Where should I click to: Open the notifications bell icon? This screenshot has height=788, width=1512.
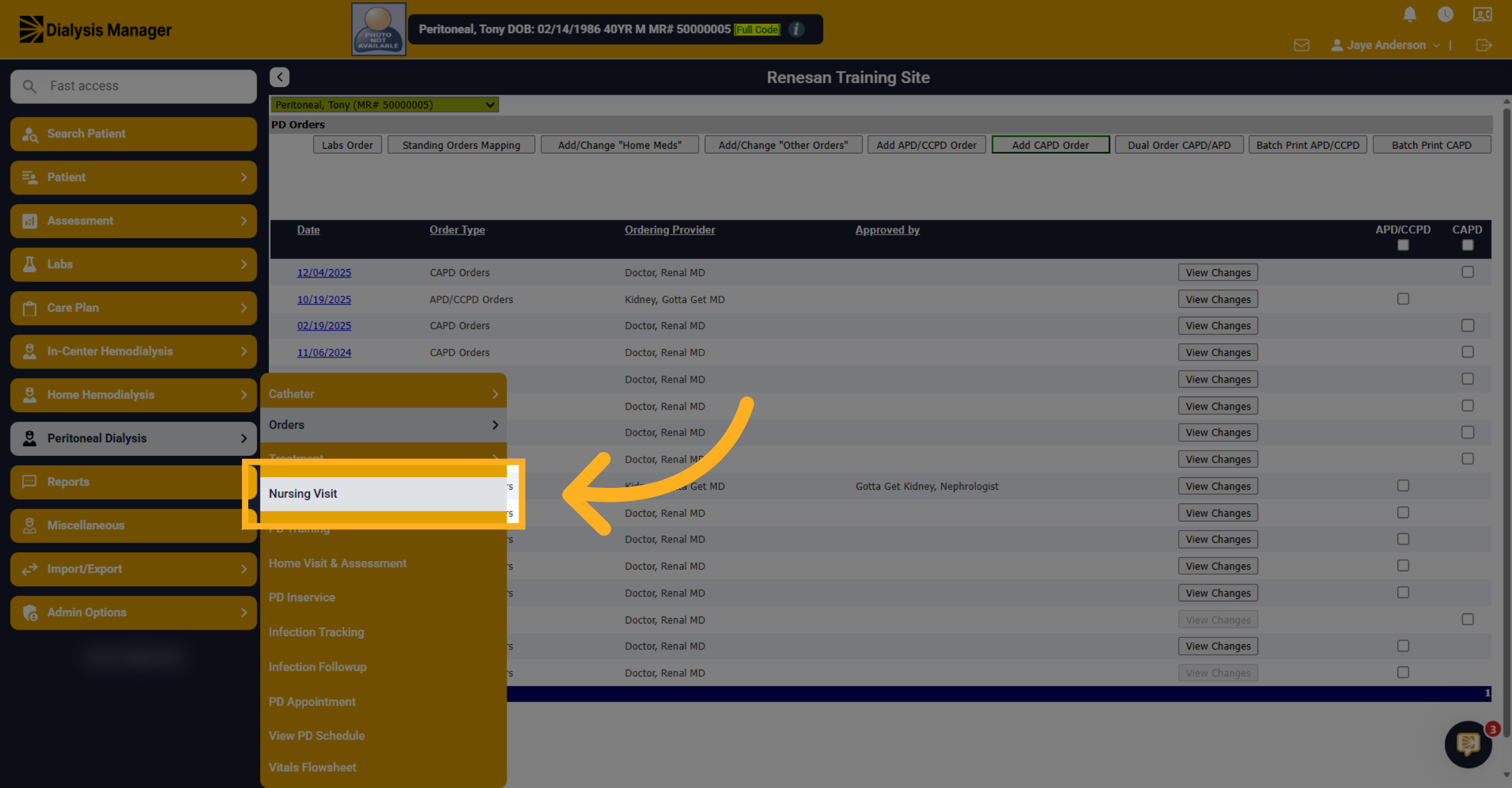[1410, 14]
